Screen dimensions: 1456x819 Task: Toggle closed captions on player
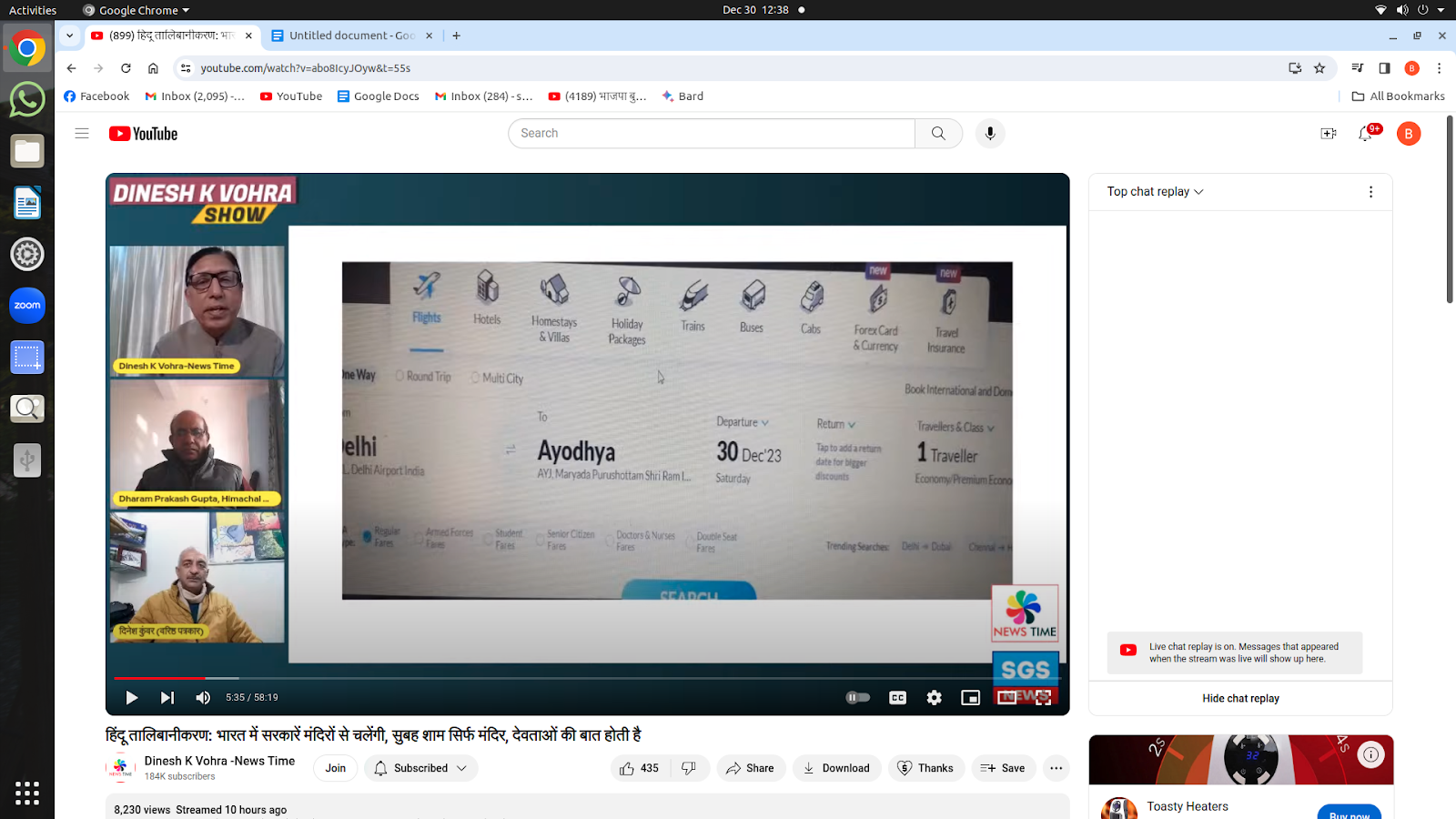click(897, 698)
